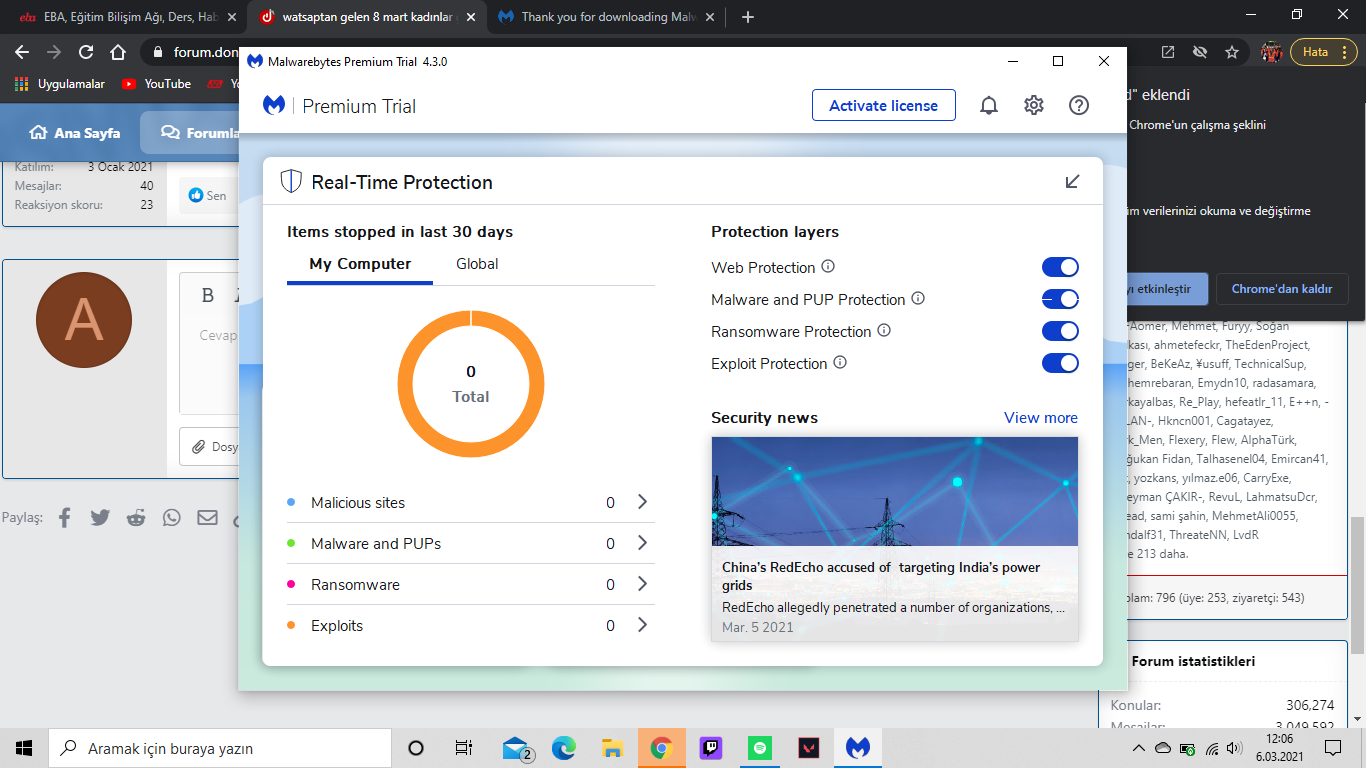The height and width of the screenshot is (768, 1366).
Task: Toggle Web Protection switch
Action: tap(1060, 267)
